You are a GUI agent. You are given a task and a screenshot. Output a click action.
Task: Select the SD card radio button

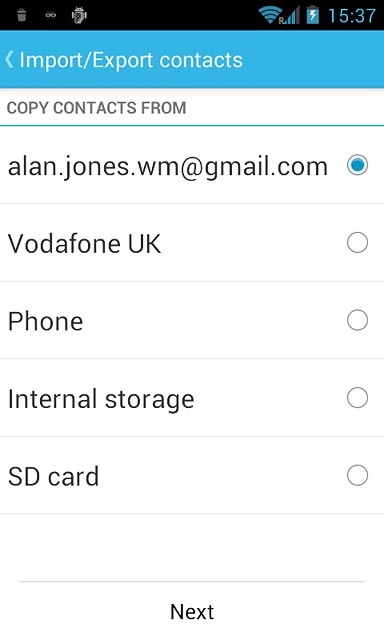coord(357,475)
